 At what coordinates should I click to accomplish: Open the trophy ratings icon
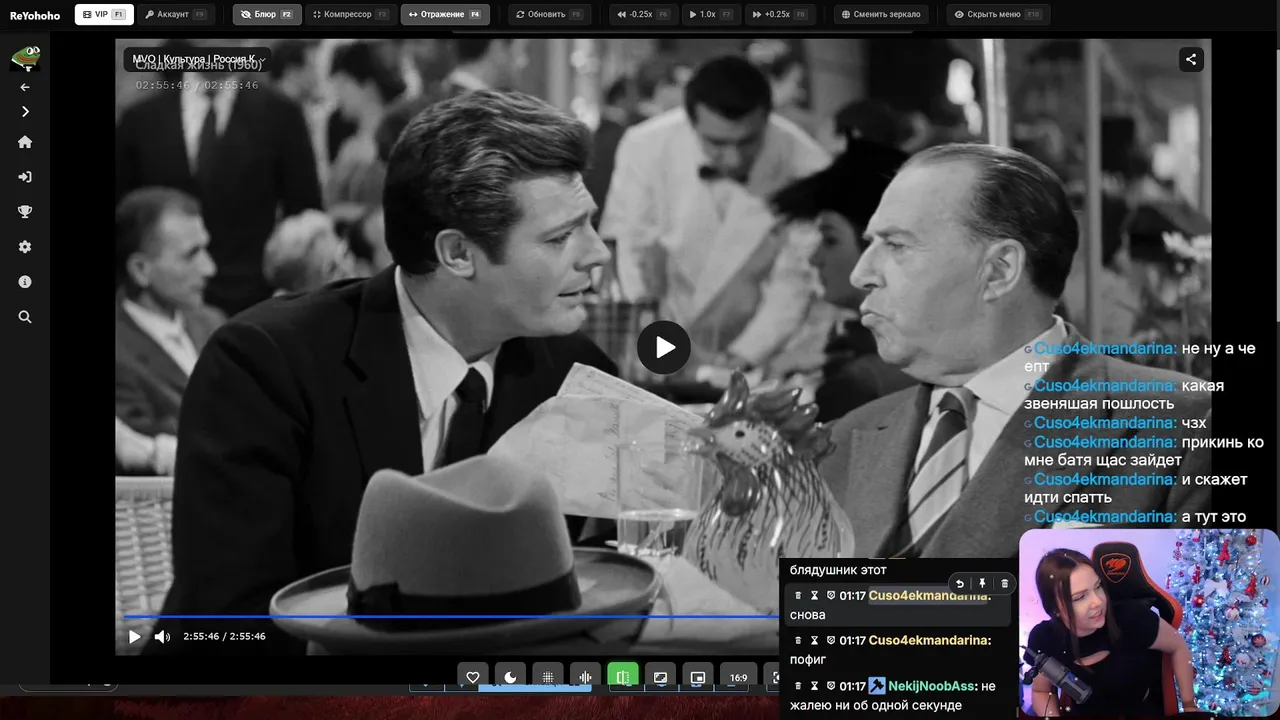(x=25, y=212)
